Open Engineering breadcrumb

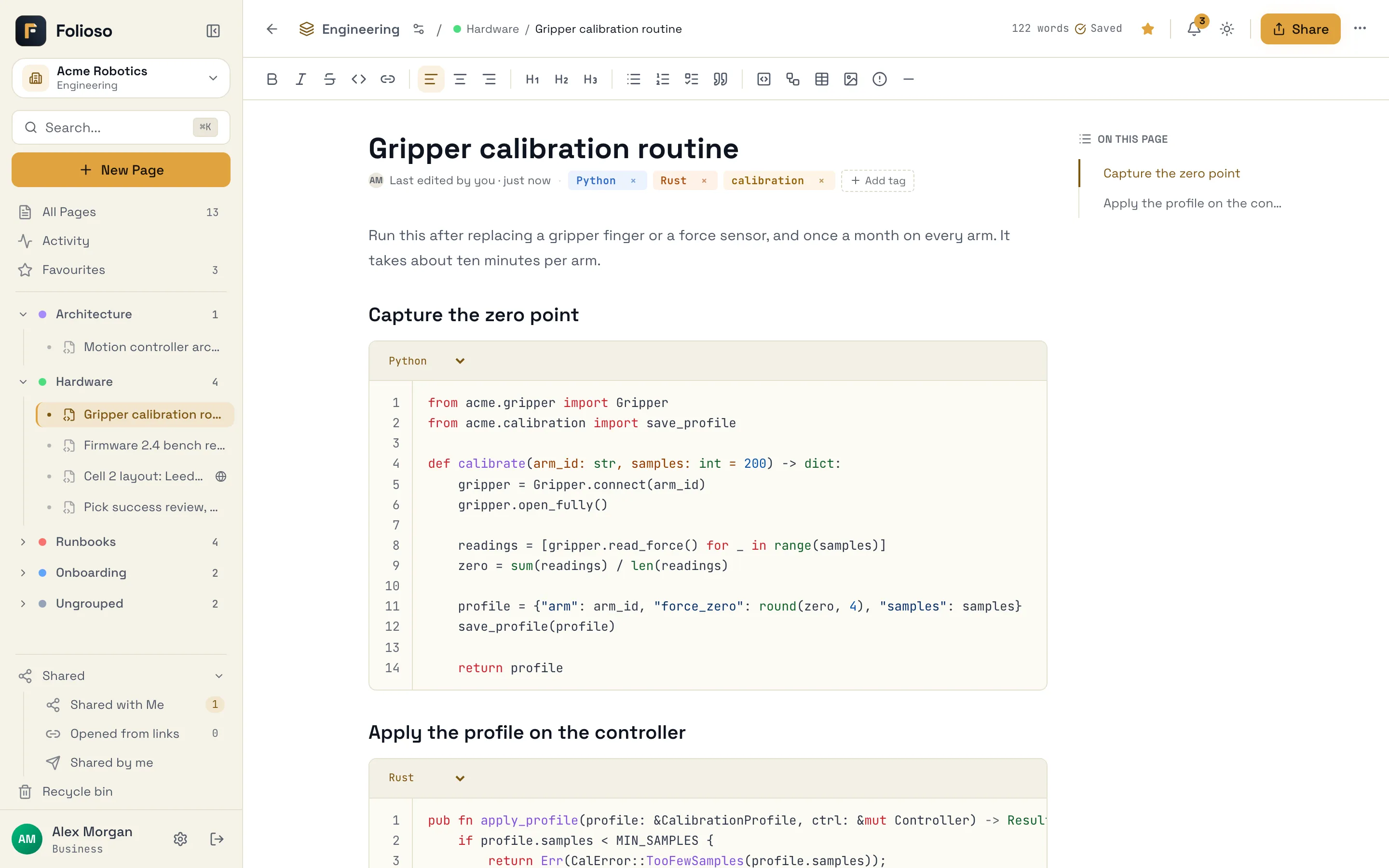349,29
